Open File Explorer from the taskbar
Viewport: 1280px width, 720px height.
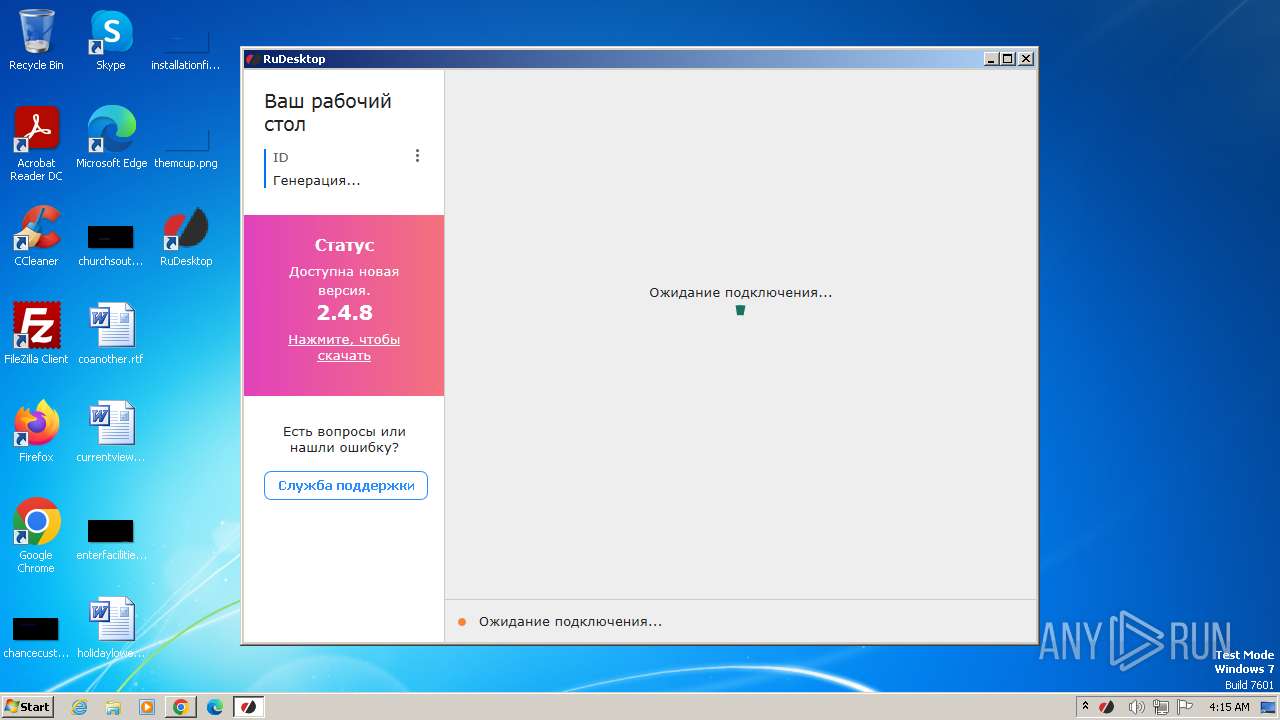tap(113, 707)
